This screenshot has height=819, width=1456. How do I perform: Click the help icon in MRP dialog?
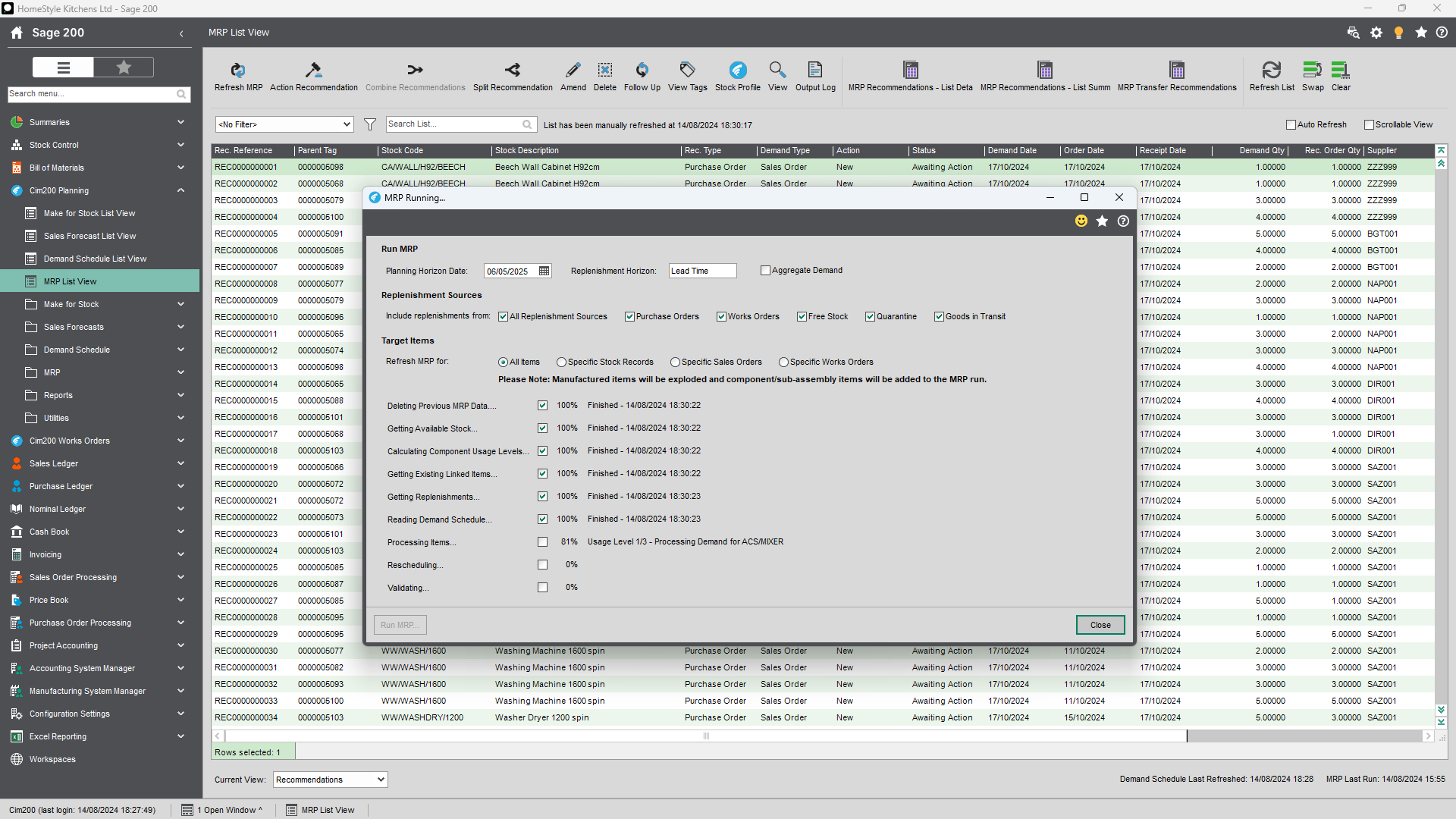pos(1123,221)
